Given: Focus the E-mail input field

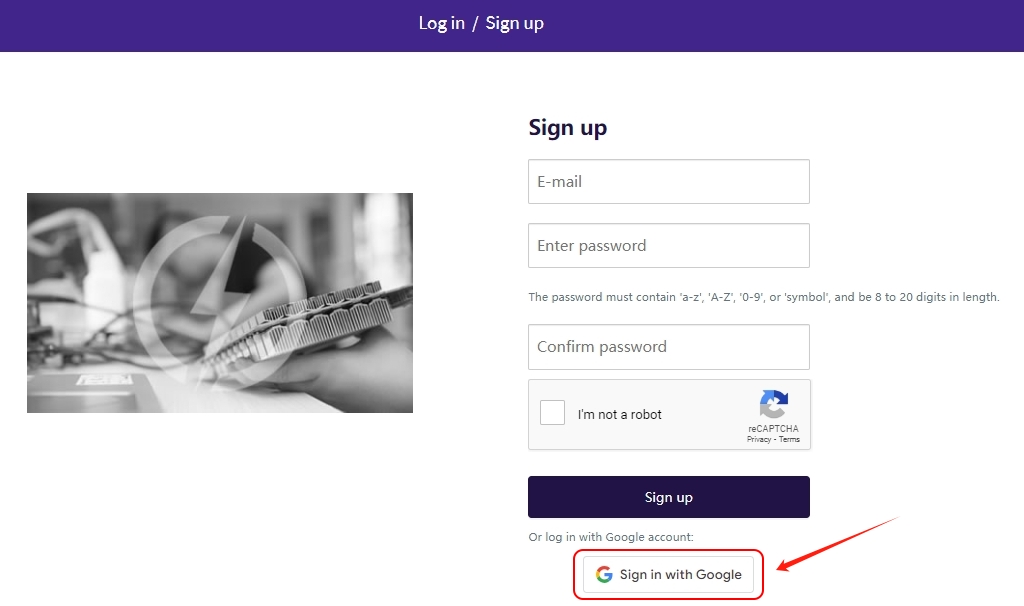Looking at the screenshot, I should 668,182.
